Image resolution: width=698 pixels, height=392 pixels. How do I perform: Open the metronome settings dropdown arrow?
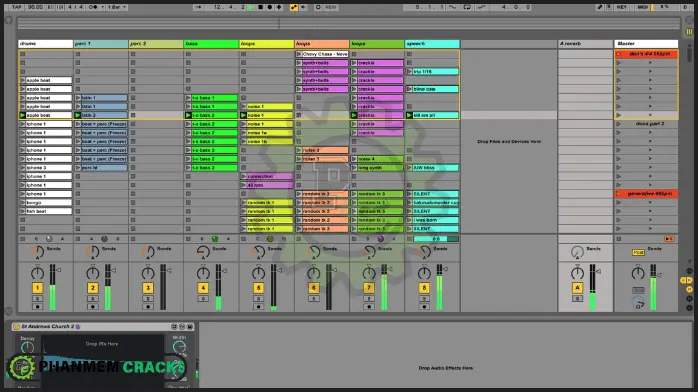pyautogui.click(x=102, y=7)
